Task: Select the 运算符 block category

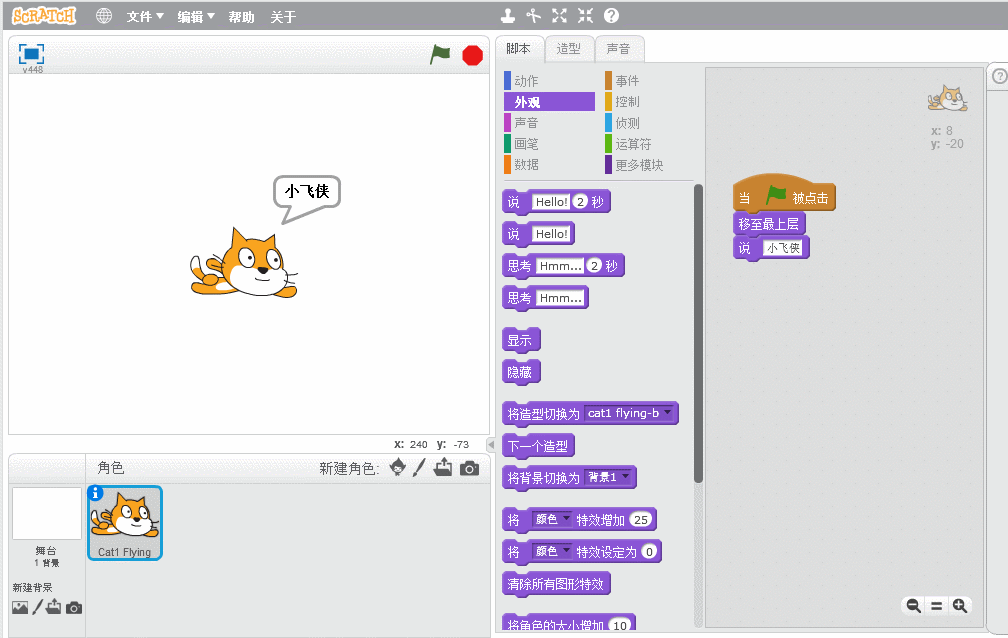Action: [x=649, y=144]
